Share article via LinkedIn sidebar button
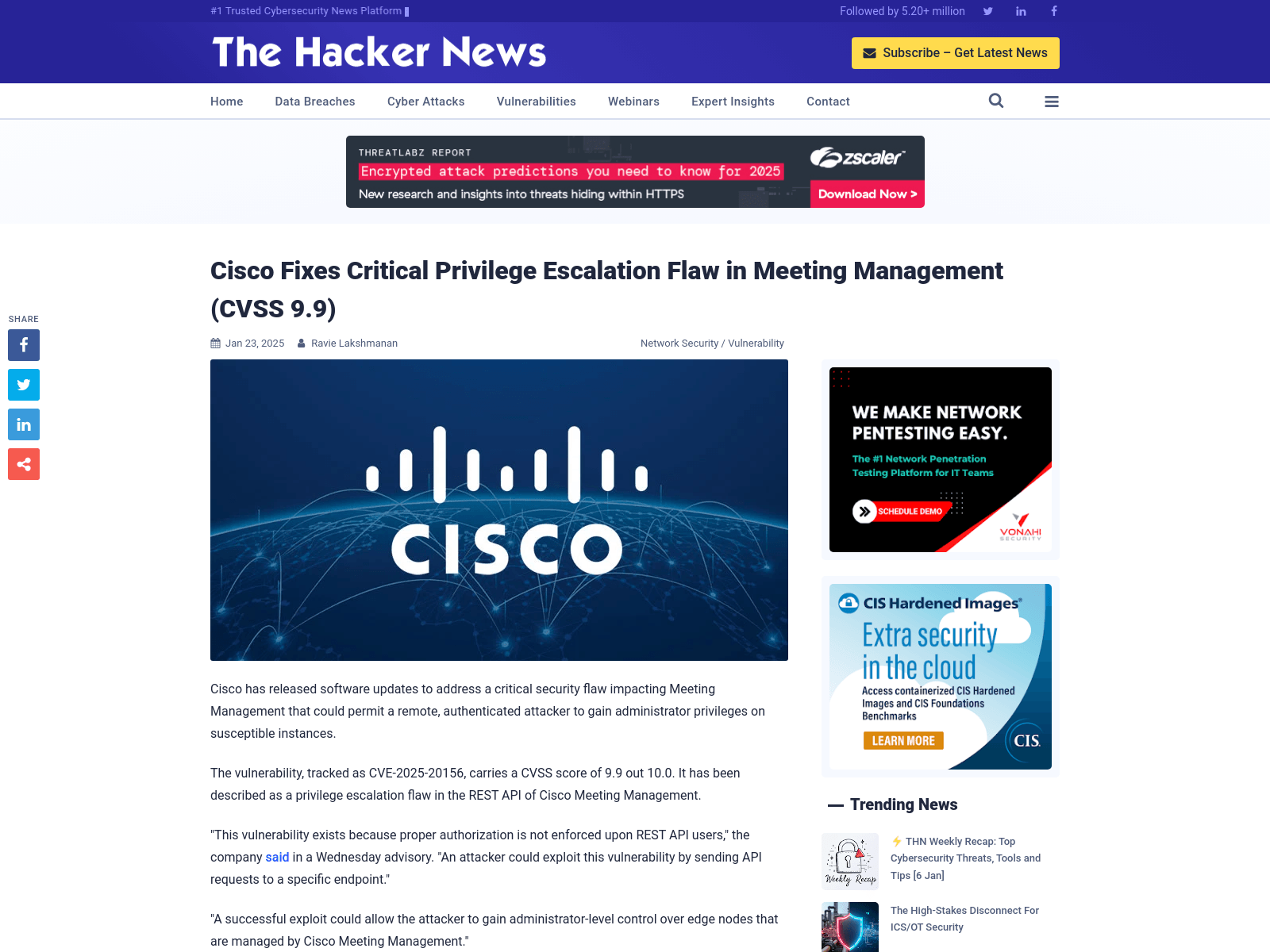The height and width of the screenshot is (952, 1270). click(x=24, y=424)
